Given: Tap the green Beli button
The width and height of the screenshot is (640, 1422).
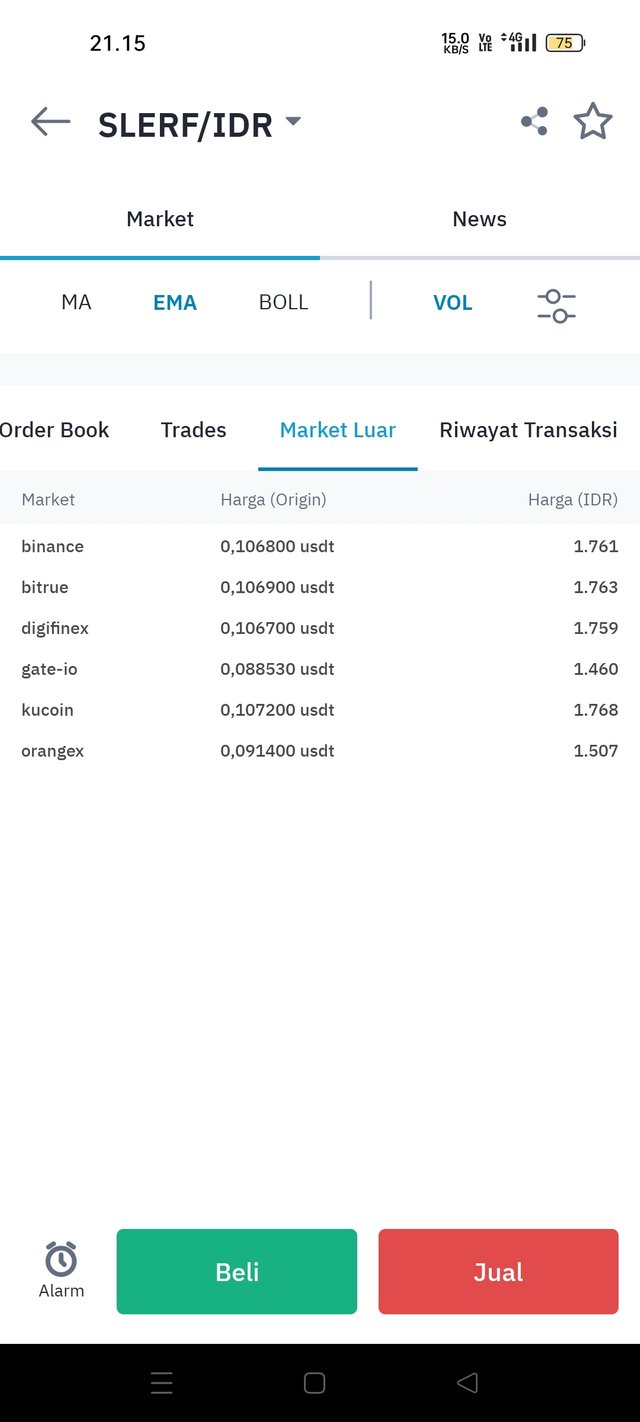Looking at the screenshot, I should pyautogui.click(x=237, y=1271).
